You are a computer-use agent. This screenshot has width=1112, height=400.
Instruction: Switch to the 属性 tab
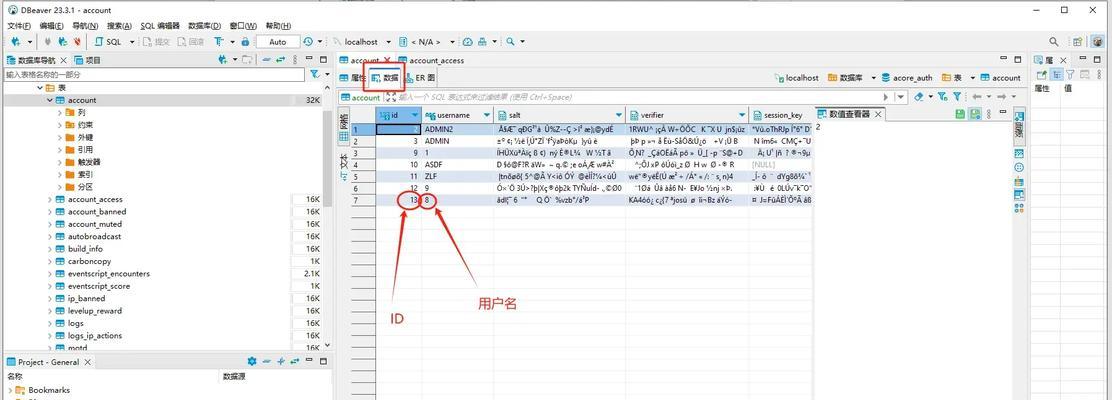coord(353,78)
